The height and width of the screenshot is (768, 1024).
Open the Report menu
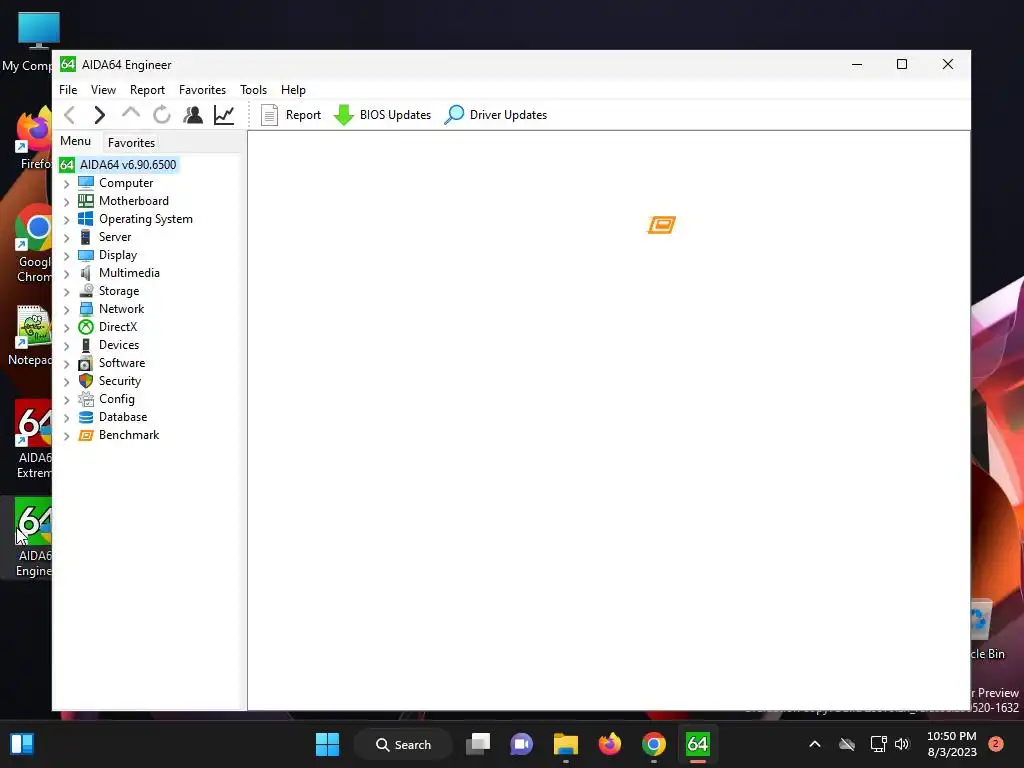tap(147, 89)
